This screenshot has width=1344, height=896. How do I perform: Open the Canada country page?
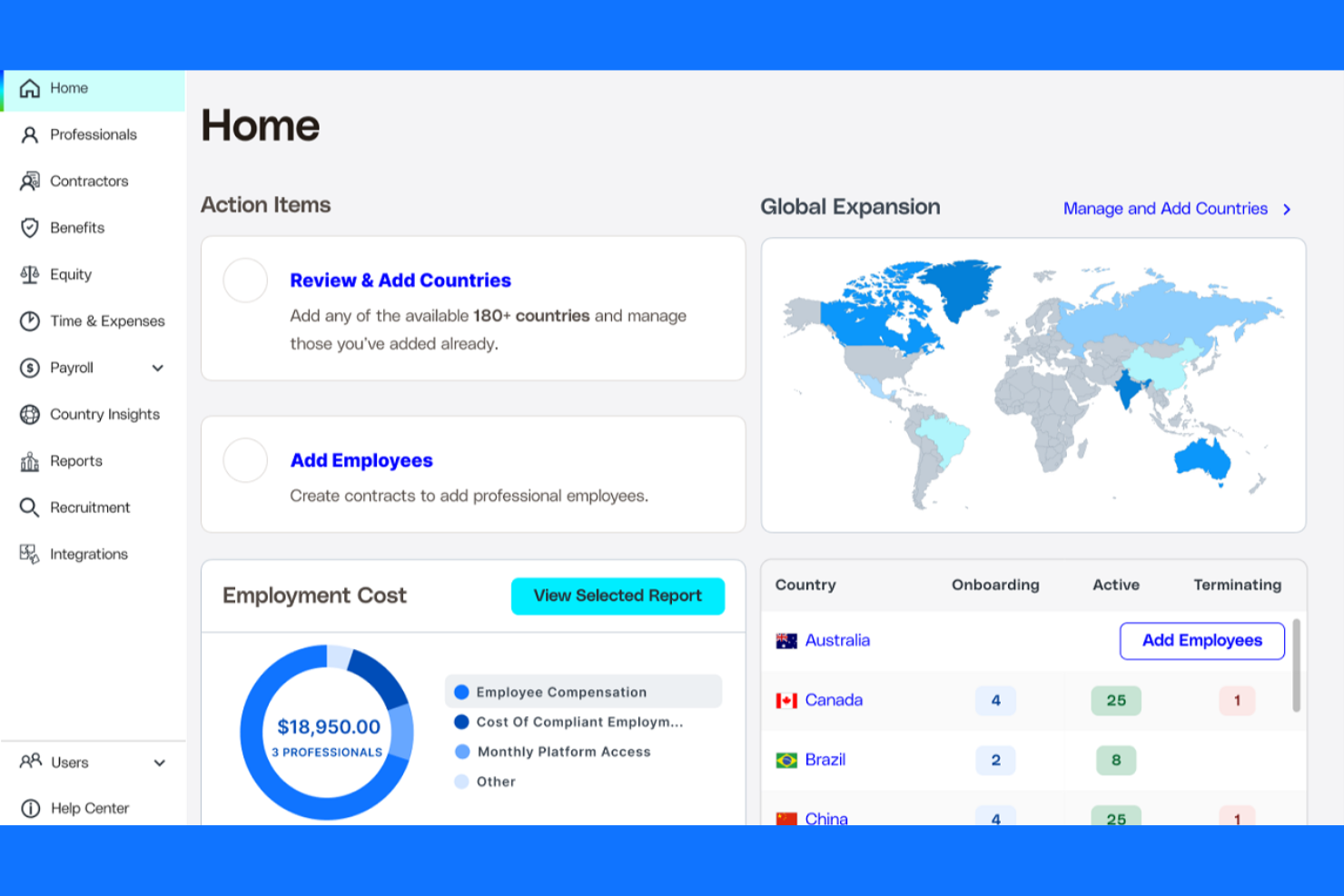coord(833,700)
